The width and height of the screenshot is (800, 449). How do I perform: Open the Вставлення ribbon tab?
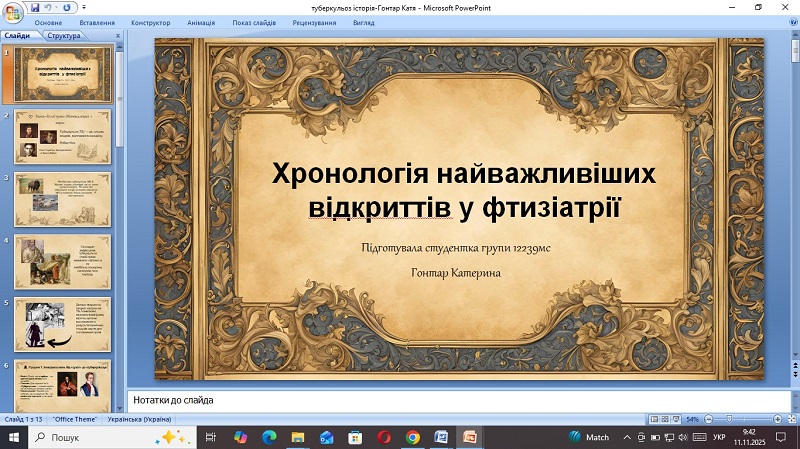coord(96,22)
